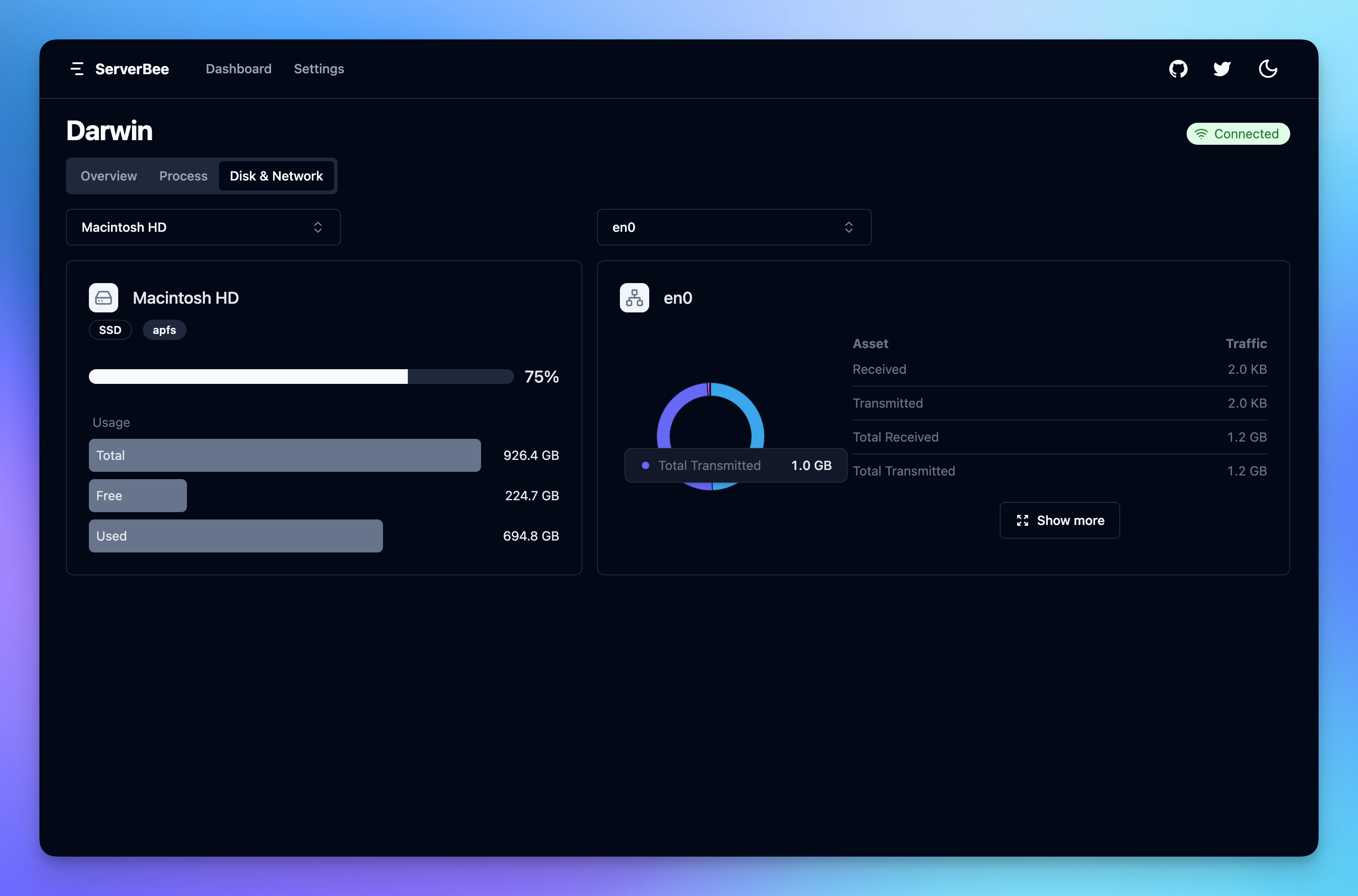Screen dimensions: 1358x896
Task: Switch to the Overview tab
Action: point(109,176)
